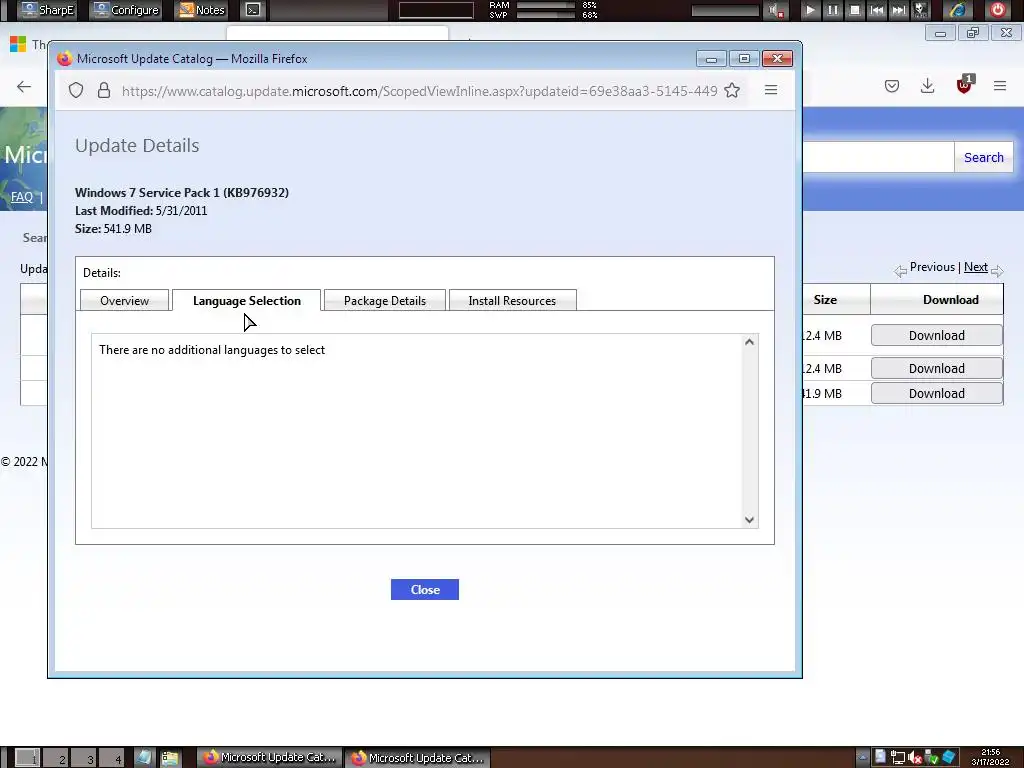Open Notes from the top bar
Screen dimensions: 1024x768
click(202, 10)
